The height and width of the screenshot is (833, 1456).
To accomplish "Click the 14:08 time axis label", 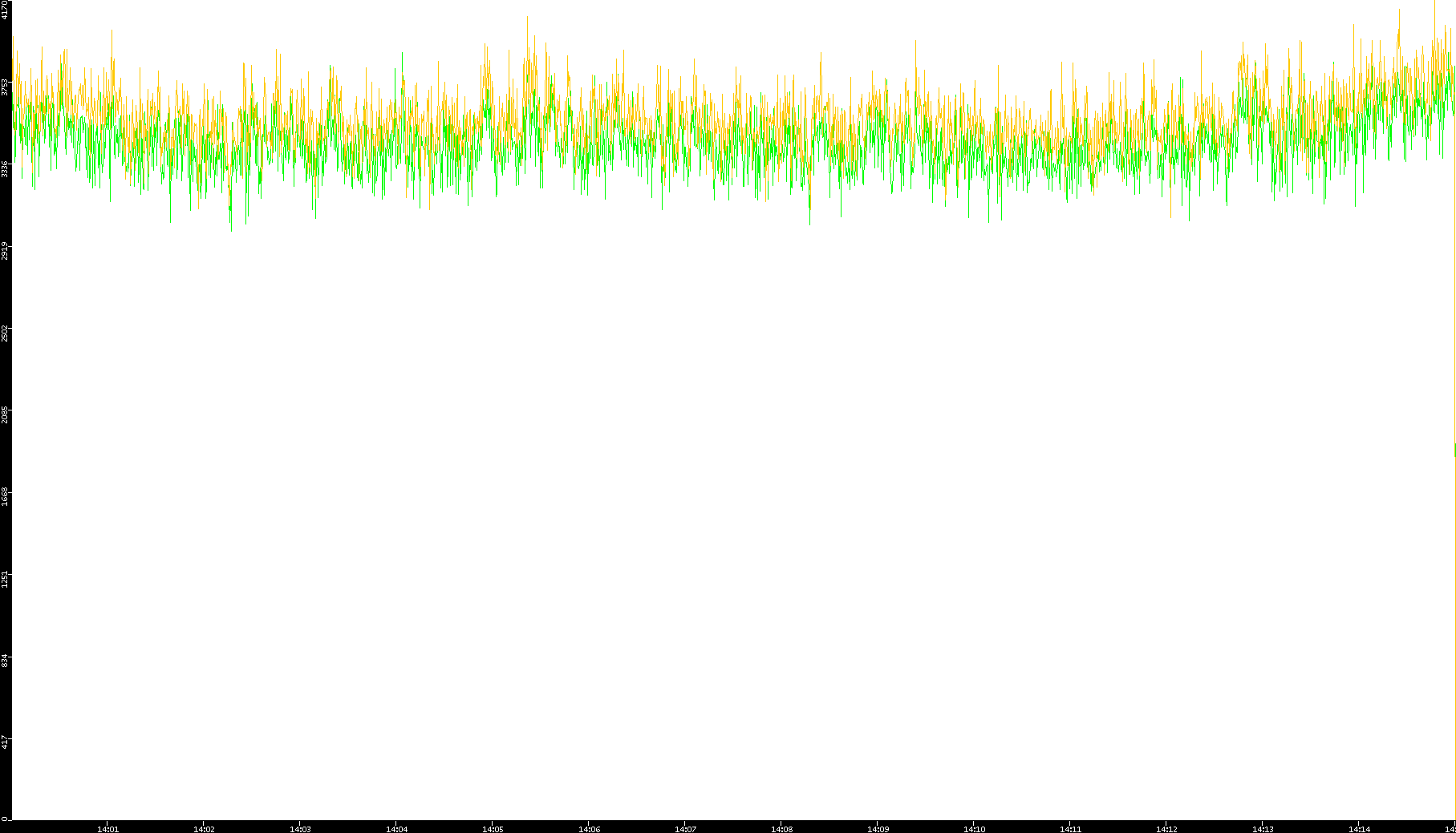I will (781, 829).
